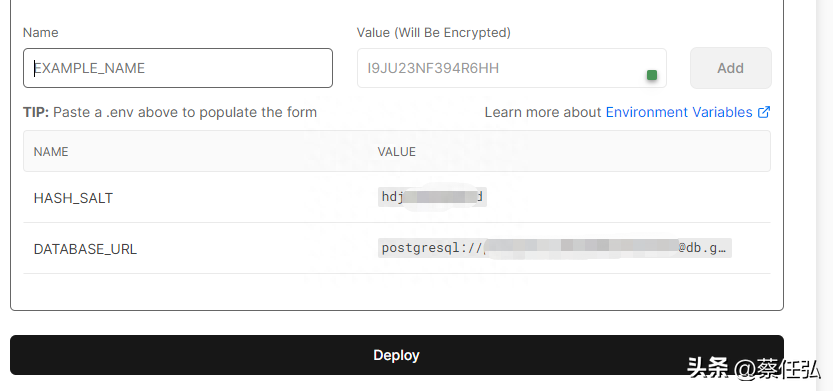Click the "Learn more about" text

pyautogui.click(x=543, y=112)
